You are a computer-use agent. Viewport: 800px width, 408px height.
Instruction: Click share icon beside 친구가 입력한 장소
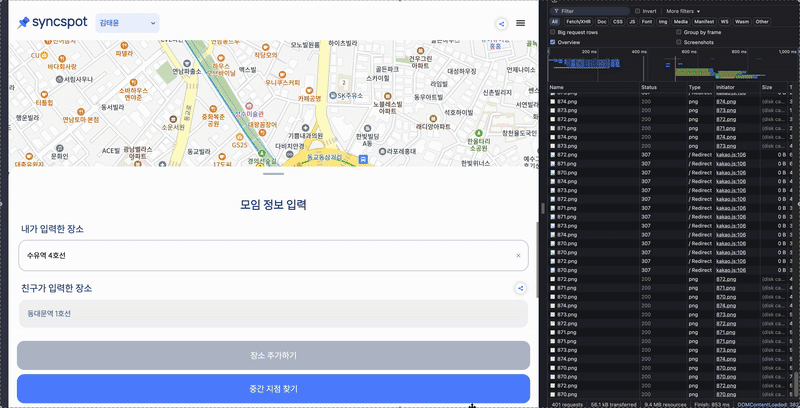point(520,288)
